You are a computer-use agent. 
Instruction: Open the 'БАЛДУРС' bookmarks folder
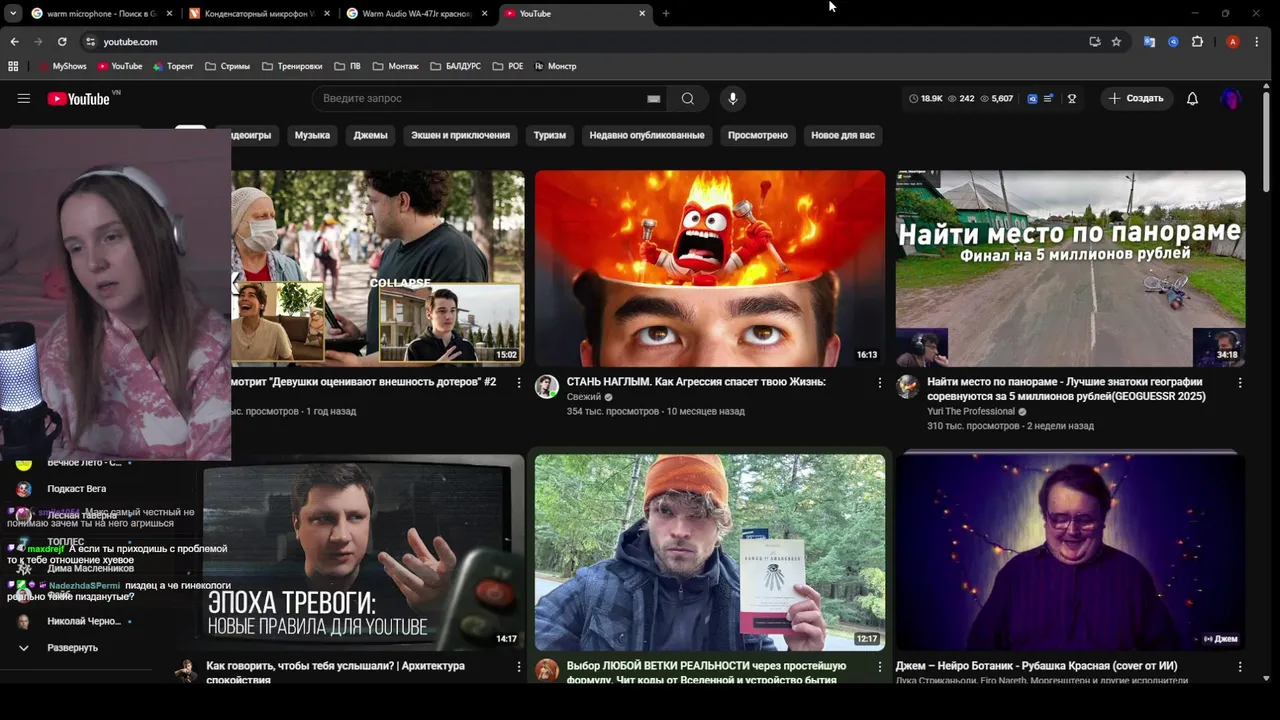[x=456, y=66]
